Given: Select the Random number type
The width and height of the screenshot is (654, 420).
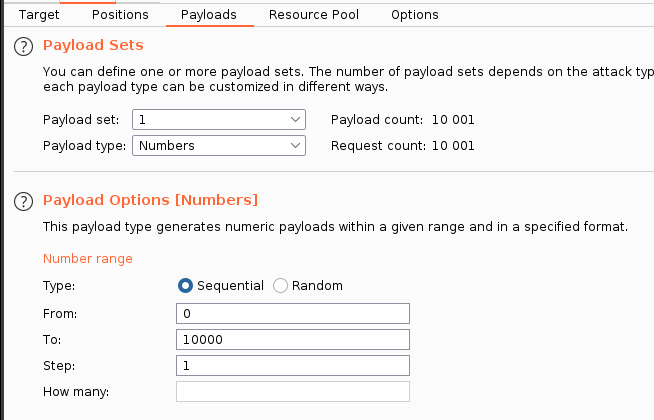Looking at the screenshot, I should 280,286.
